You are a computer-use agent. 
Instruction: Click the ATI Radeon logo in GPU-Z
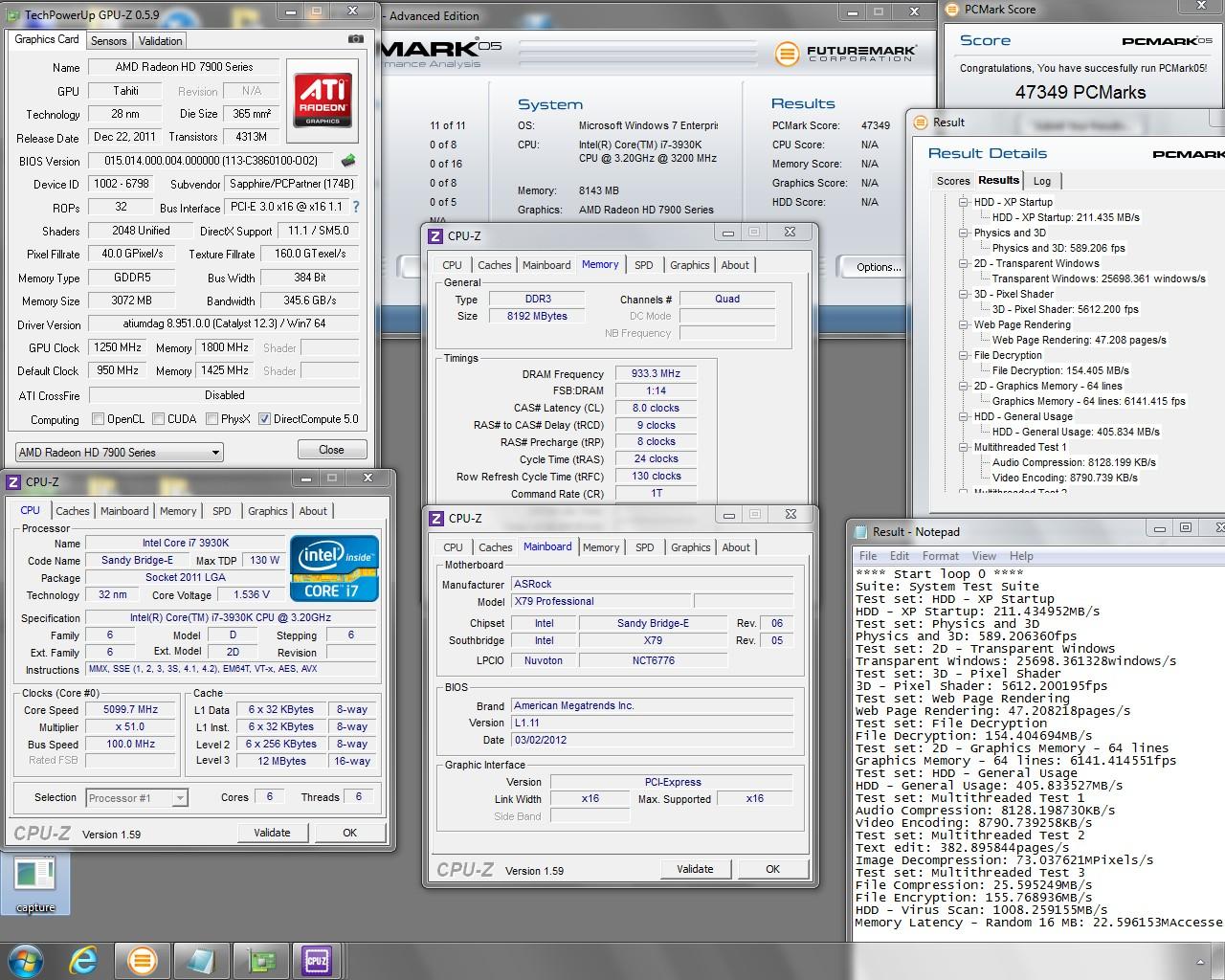(323, 102)
